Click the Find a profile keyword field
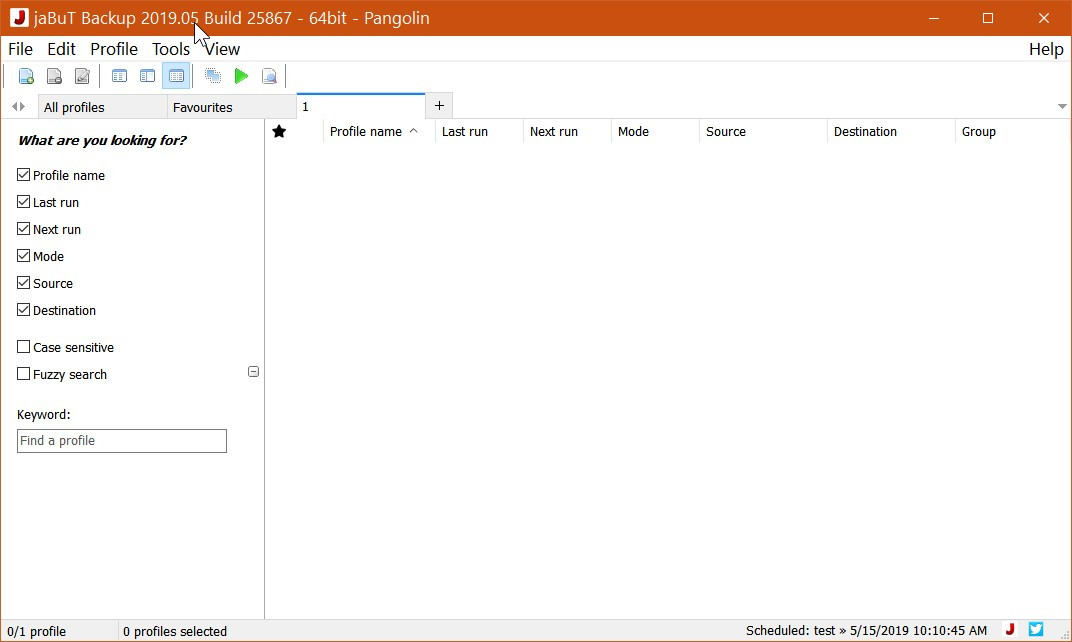This screenshot has height=642, width=1072. (122, 441)
